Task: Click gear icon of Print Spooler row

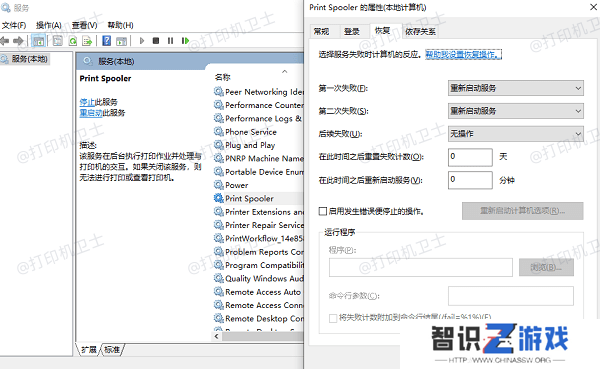Action: 218,198
